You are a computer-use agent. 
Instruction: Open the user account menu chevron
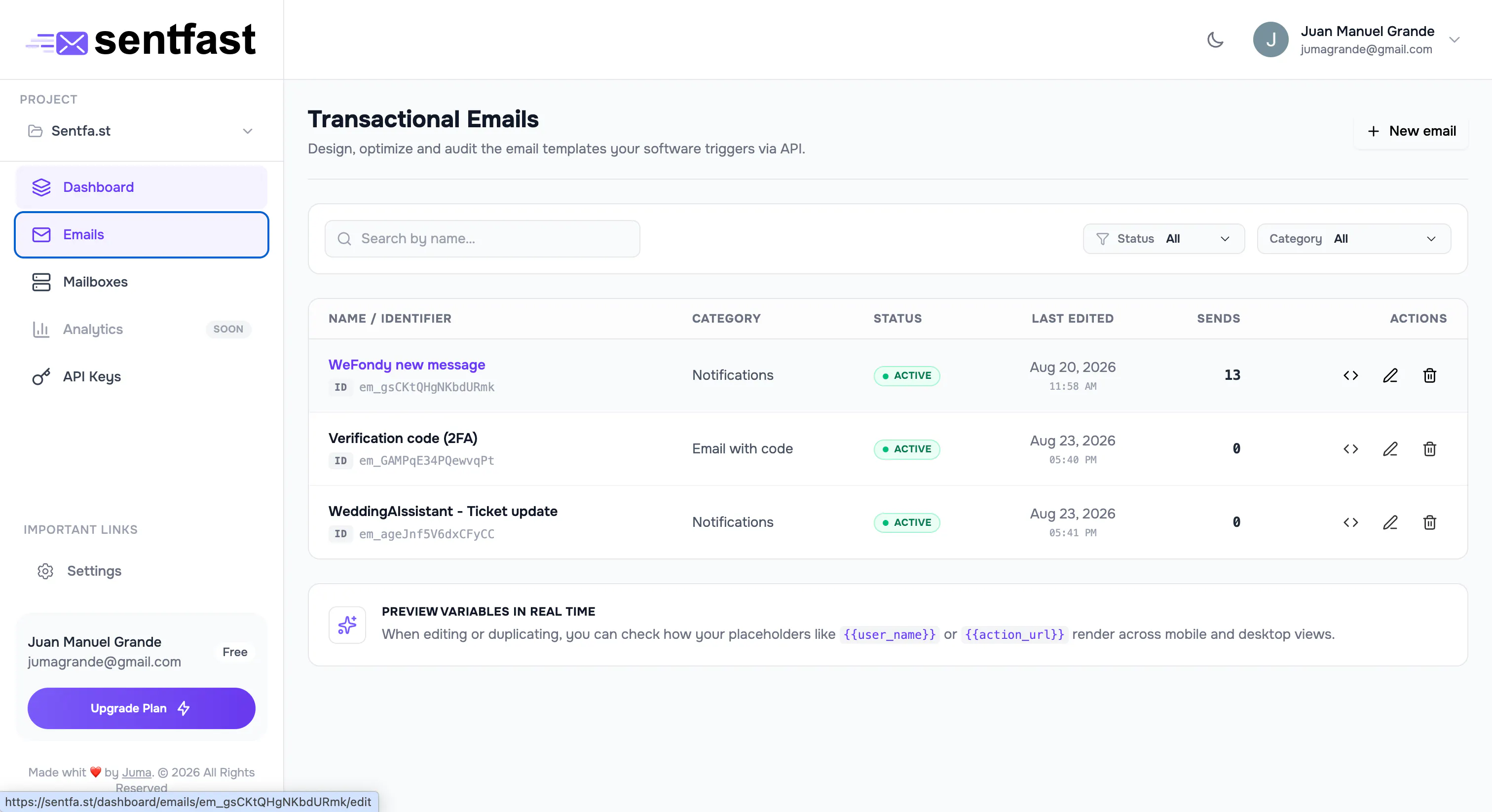1455,40
